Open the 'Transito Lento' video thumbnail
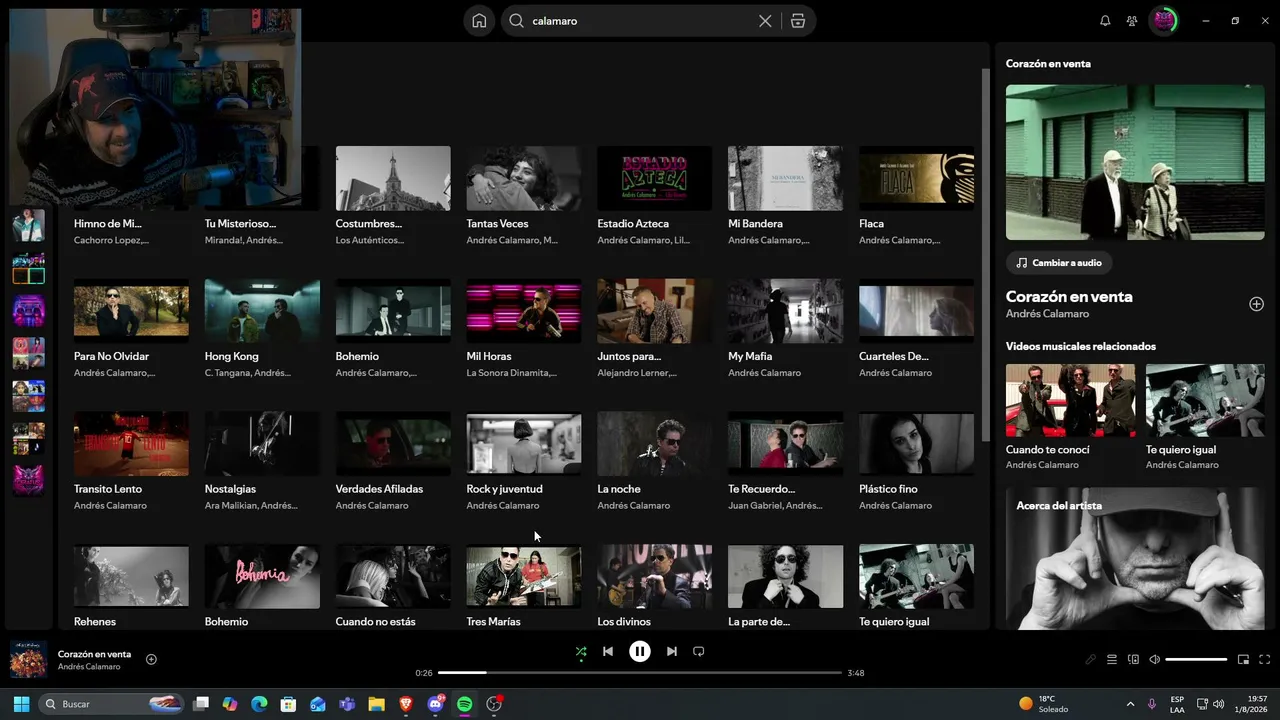1280x720 pixels. pos(131,444)
